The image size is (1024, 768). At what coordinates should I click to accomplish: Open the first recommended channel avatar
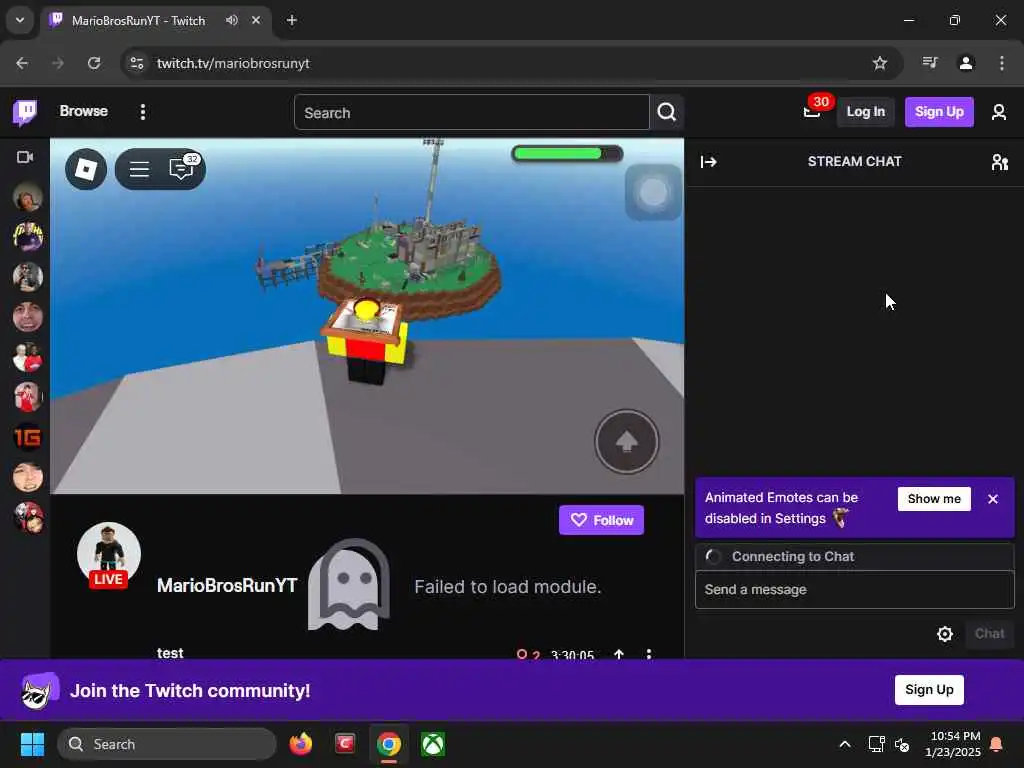(27, 197)
